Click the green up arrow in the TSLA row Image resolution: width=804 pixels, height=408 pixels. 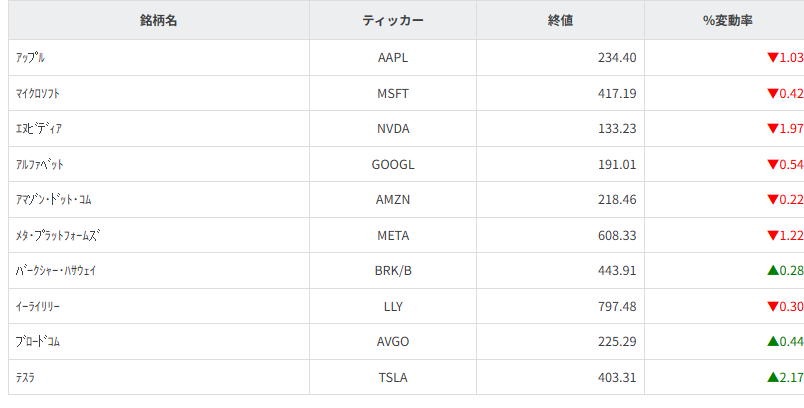click(772, 378)
